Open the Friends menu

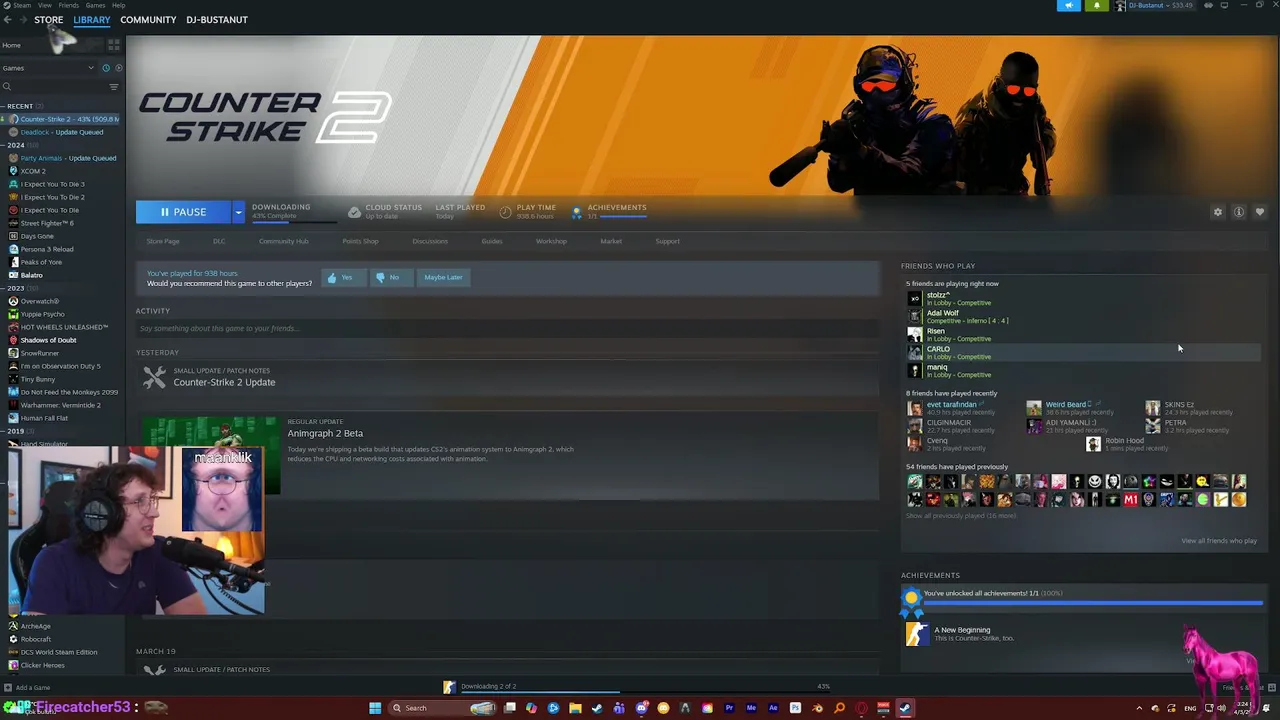pos(69,5)
